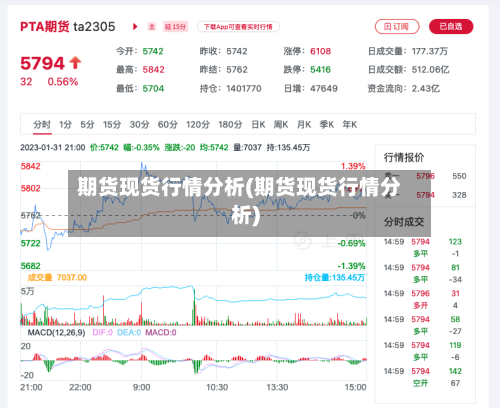The image size is (500, 408).
Task: Click the quote volume 328
Action: (459, 195)
